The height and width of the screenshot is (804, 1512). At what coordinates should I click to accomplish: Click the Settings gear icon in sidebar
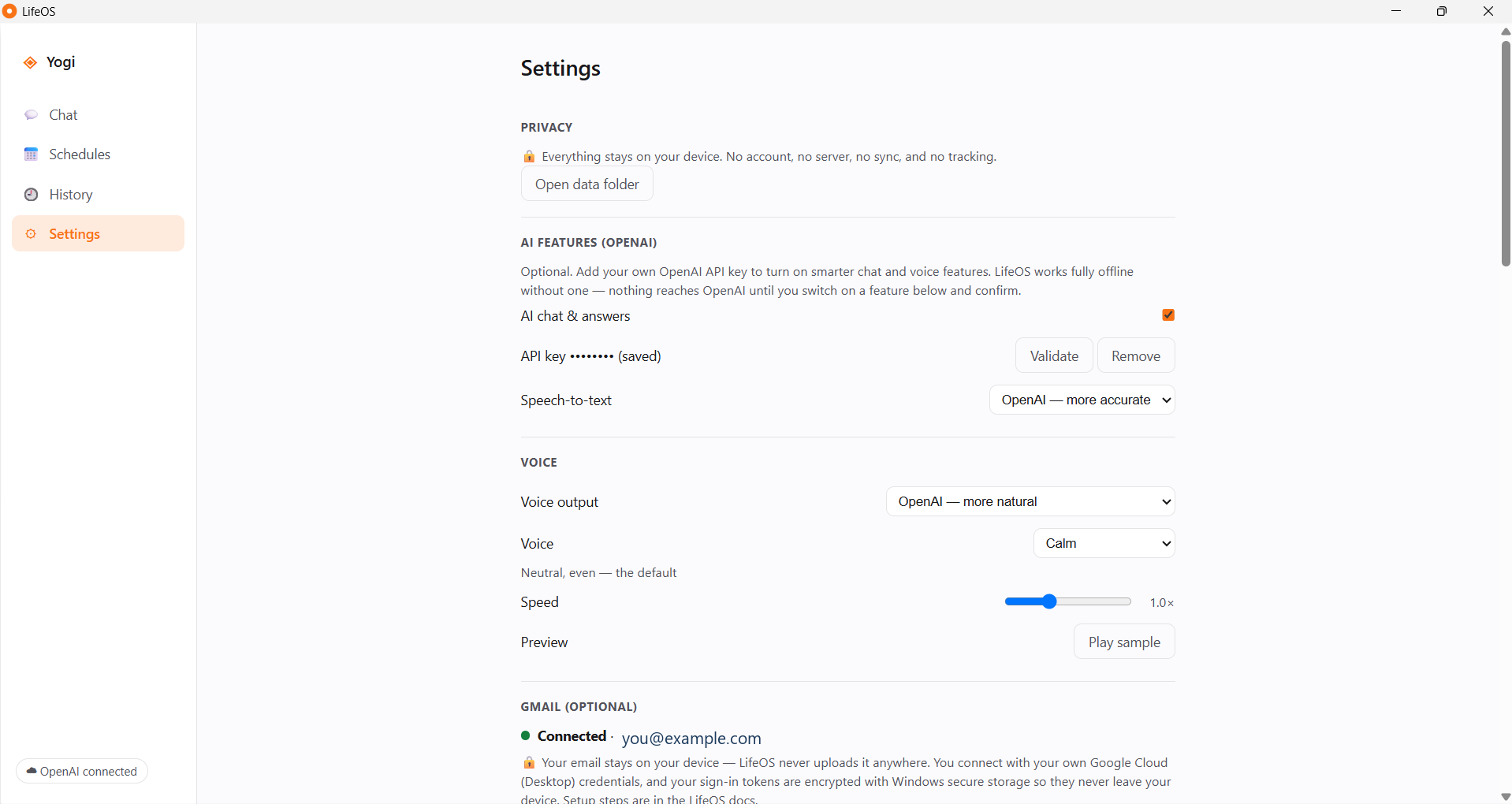click(31, 234)
